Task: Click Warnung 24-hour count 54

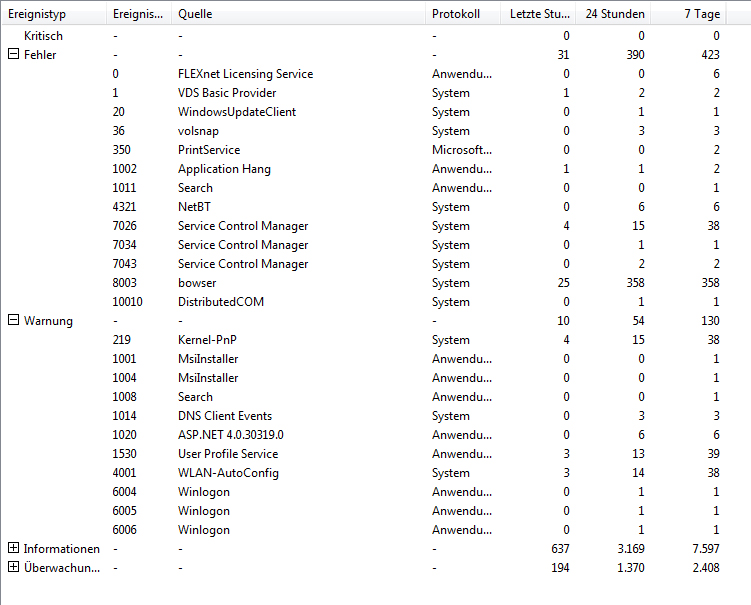Action: (x=638, y=321)
